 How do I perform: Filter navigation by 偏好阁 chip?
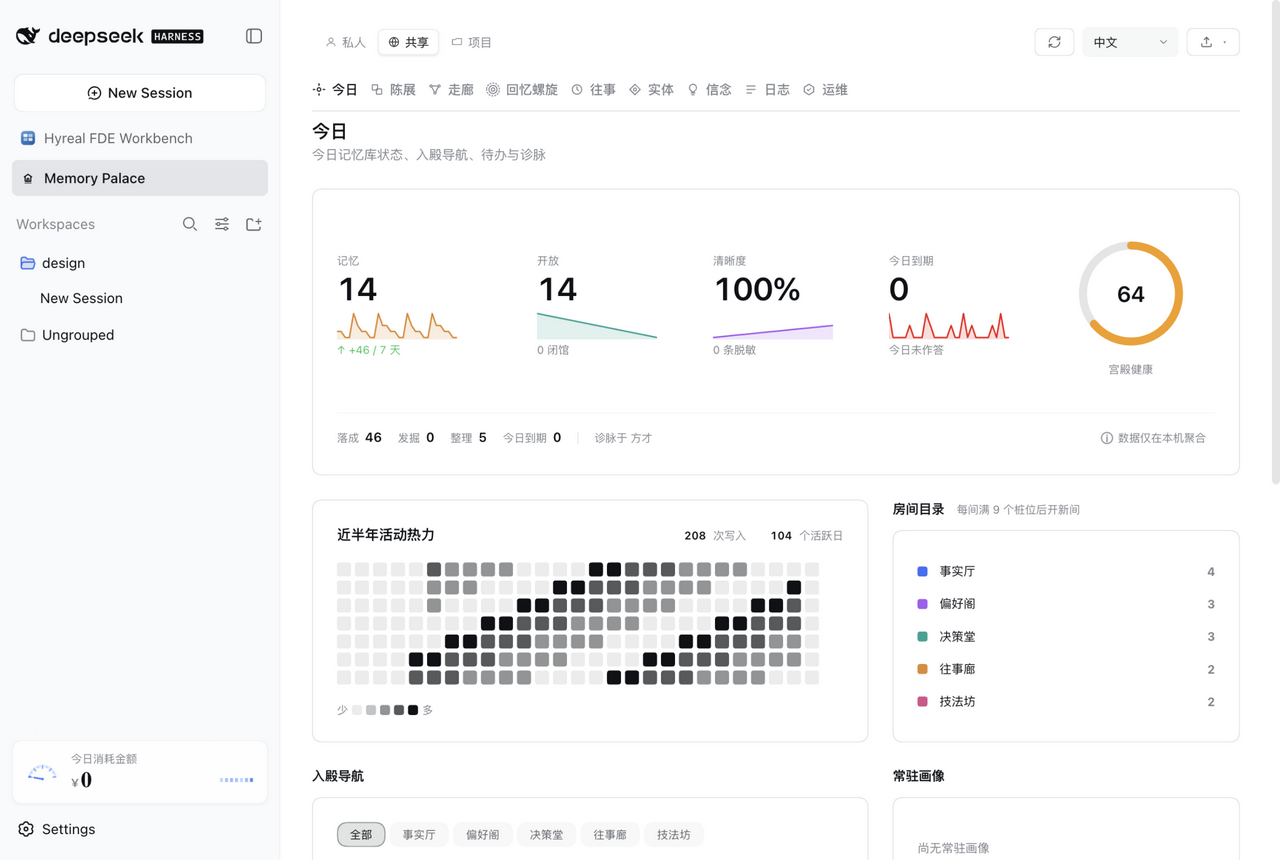(x=482, y=834)
